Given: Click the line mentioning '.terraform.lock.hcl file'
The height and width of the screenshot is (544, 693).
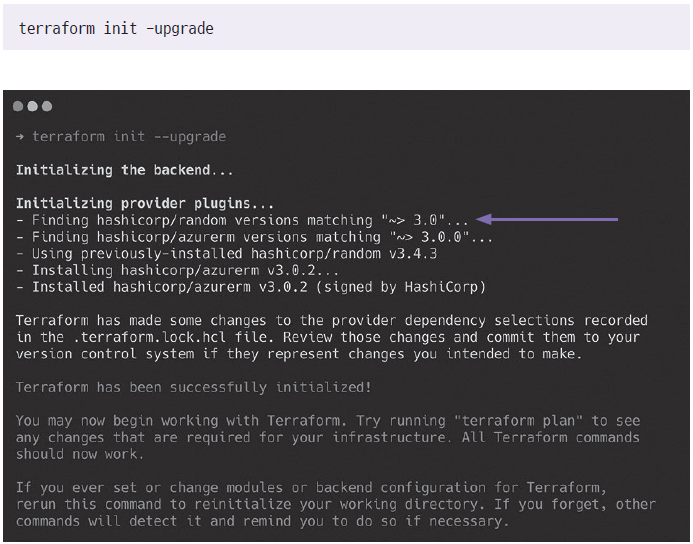Looking at the screenshot, I should [x=328, y=337].
